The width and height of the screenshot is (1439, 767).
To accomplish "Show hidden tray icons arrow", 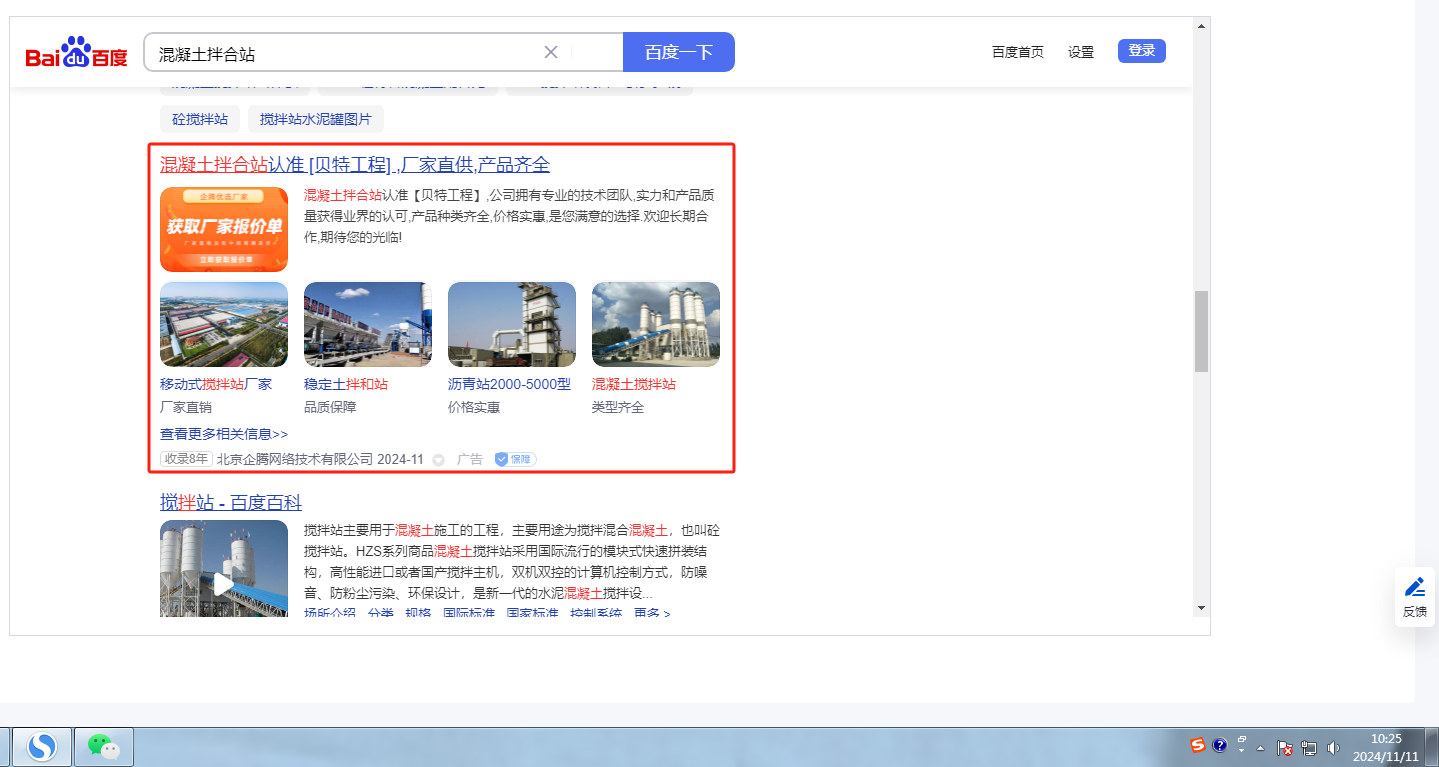I will tap(1261, 748).
